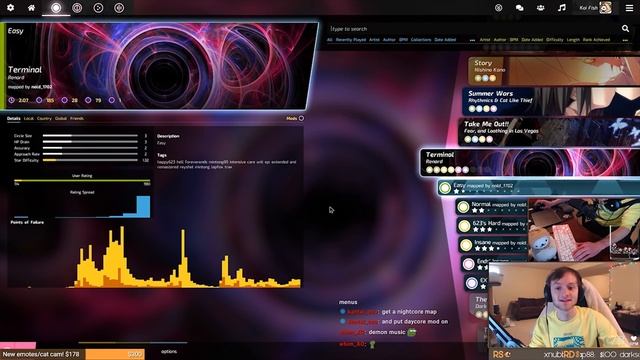Select the Terminal beatmap set card

(x=530, y=162)
